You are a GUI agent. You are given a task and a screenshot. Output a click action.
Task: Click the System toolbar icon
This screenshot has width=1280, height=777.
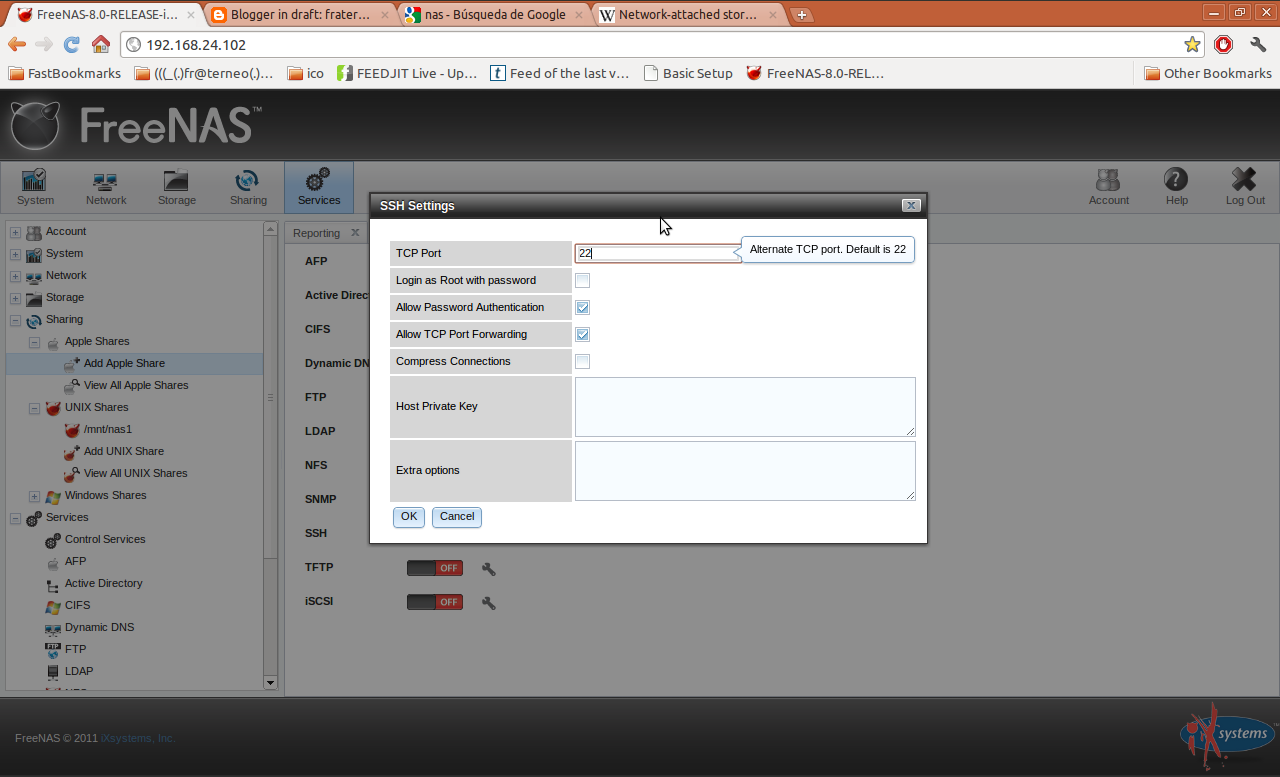[34, 186]
